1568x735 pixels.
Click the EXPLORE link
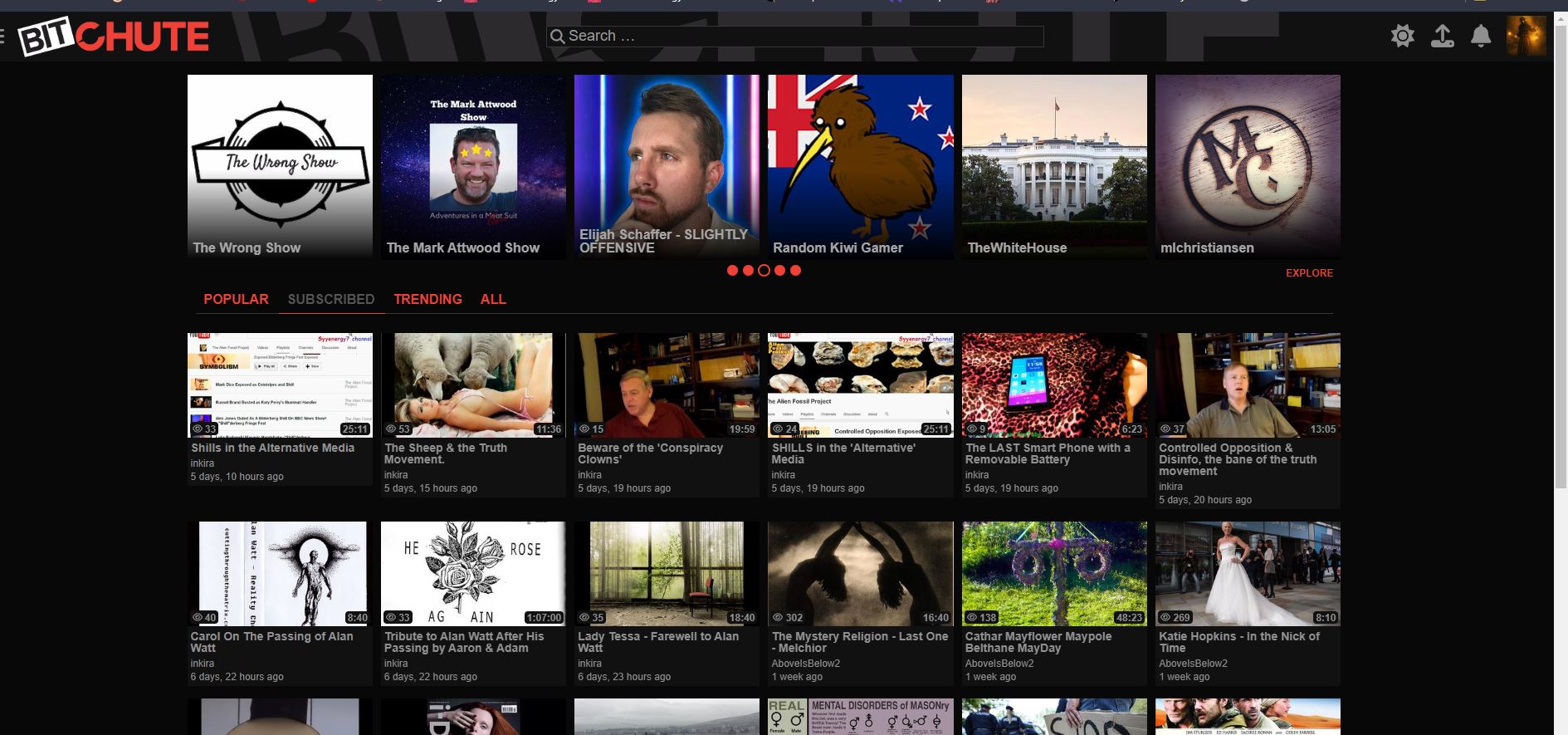[x=1309, y=273]
